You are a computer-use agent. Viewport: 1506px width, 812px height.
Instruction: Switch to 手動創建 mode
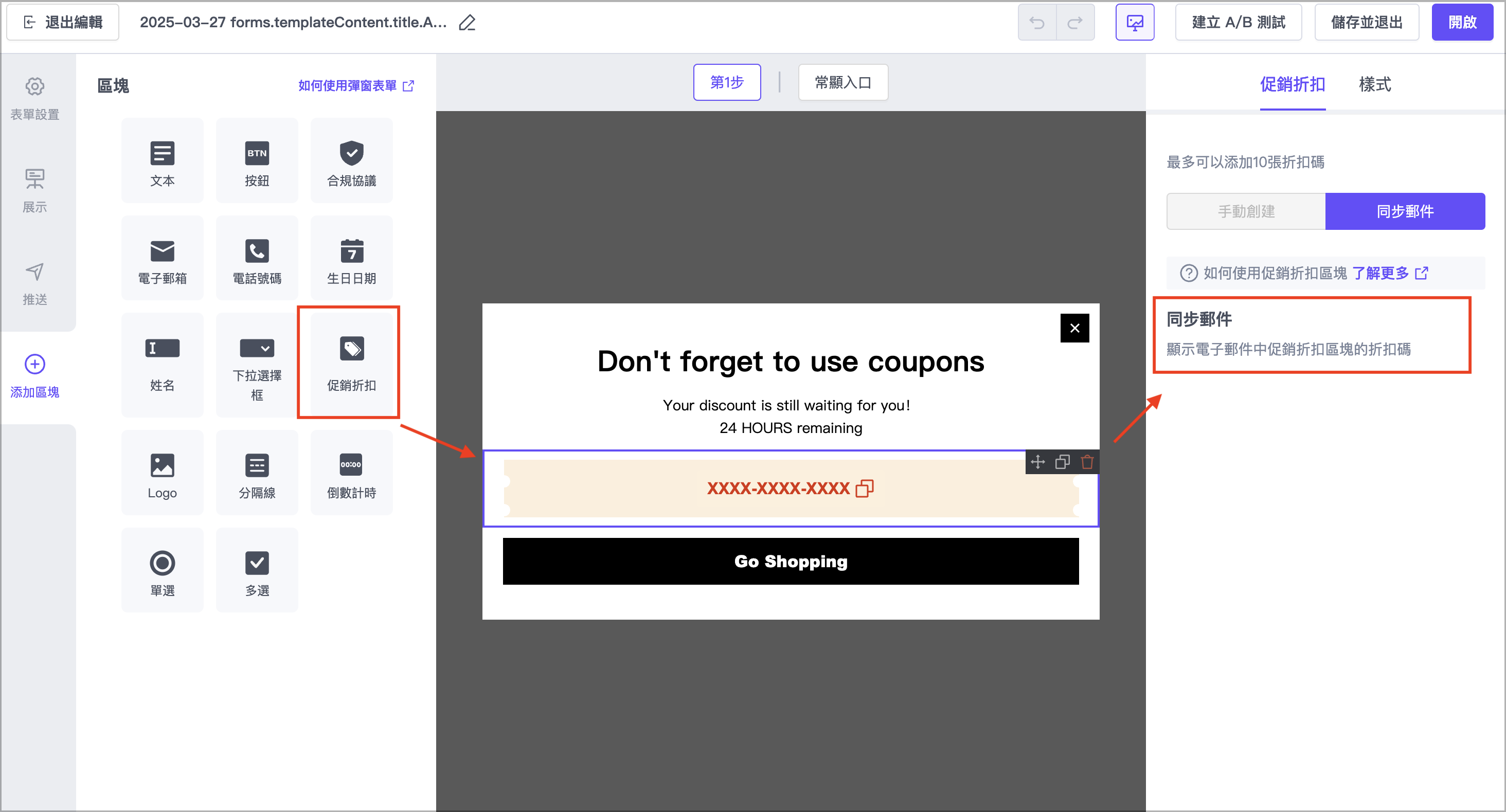click(x=1246, y=211)
